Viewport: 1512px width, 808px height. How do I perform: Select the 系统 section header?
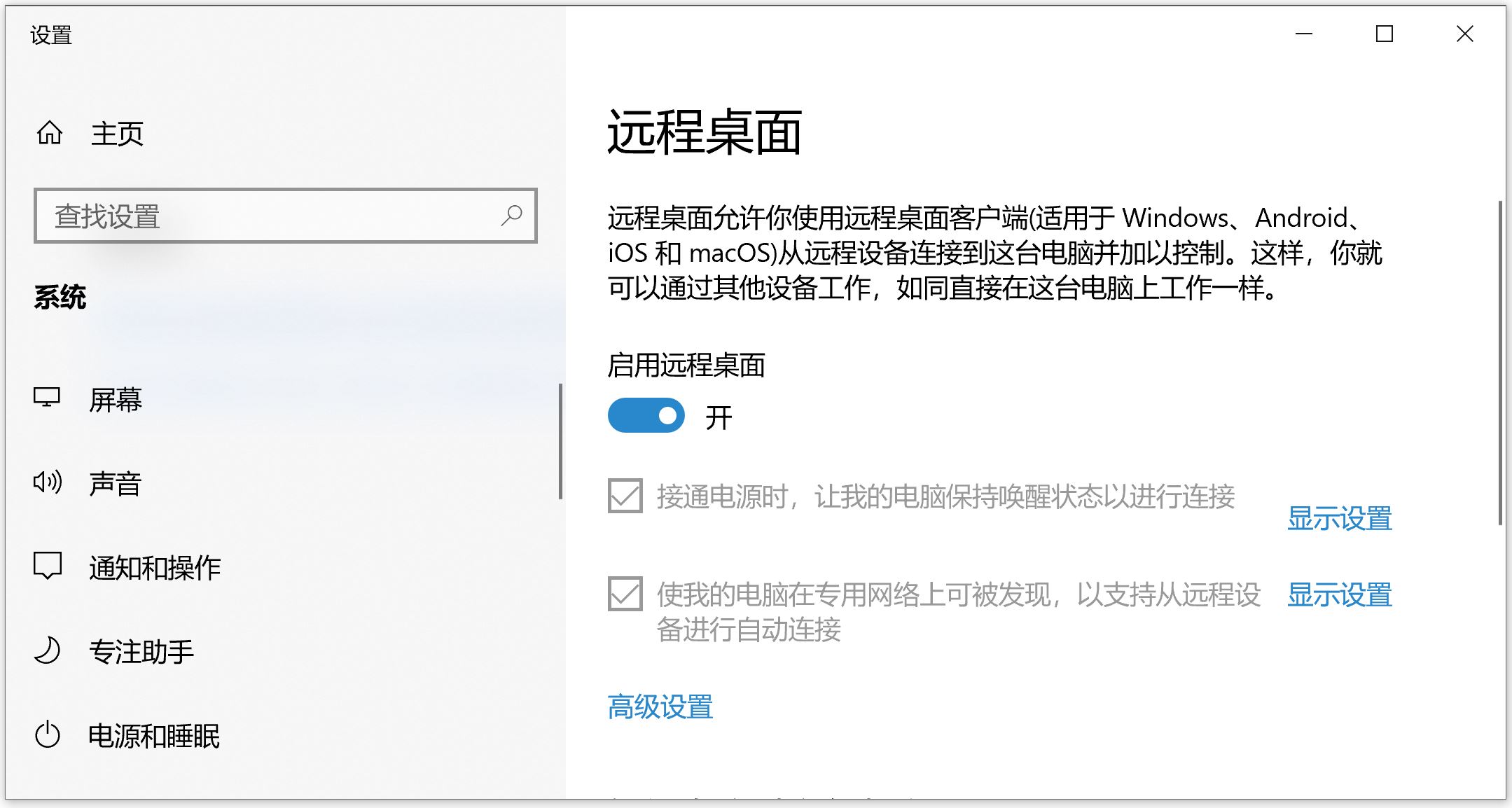(x=61, y=297)
